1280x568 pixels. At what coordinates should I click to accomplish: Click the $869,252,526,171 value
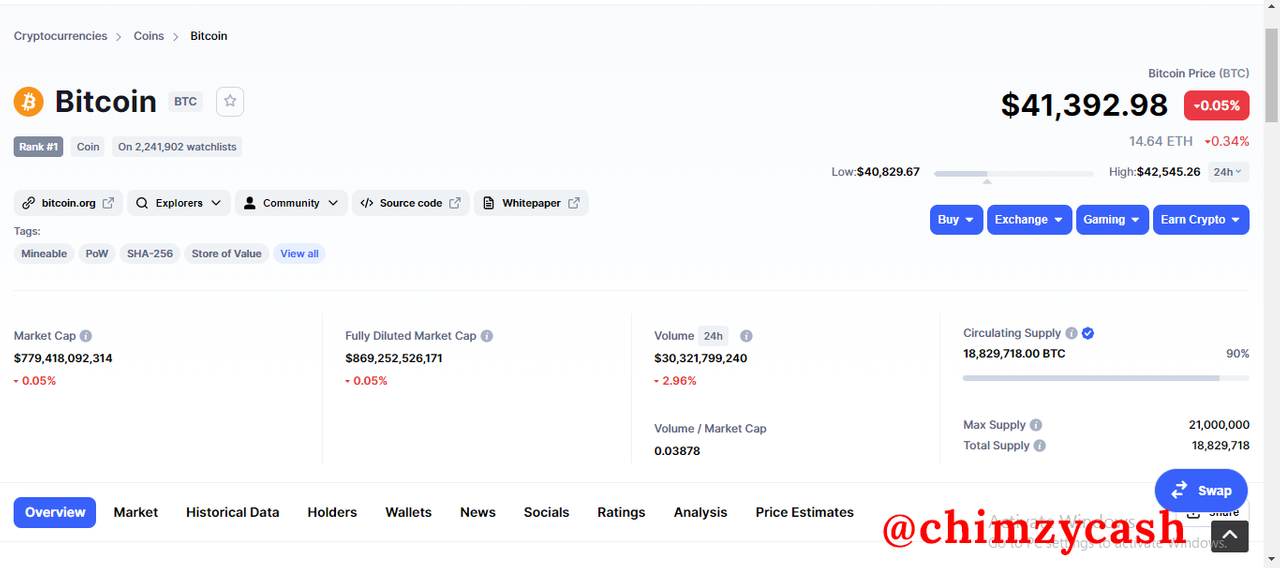pos(394,358)
